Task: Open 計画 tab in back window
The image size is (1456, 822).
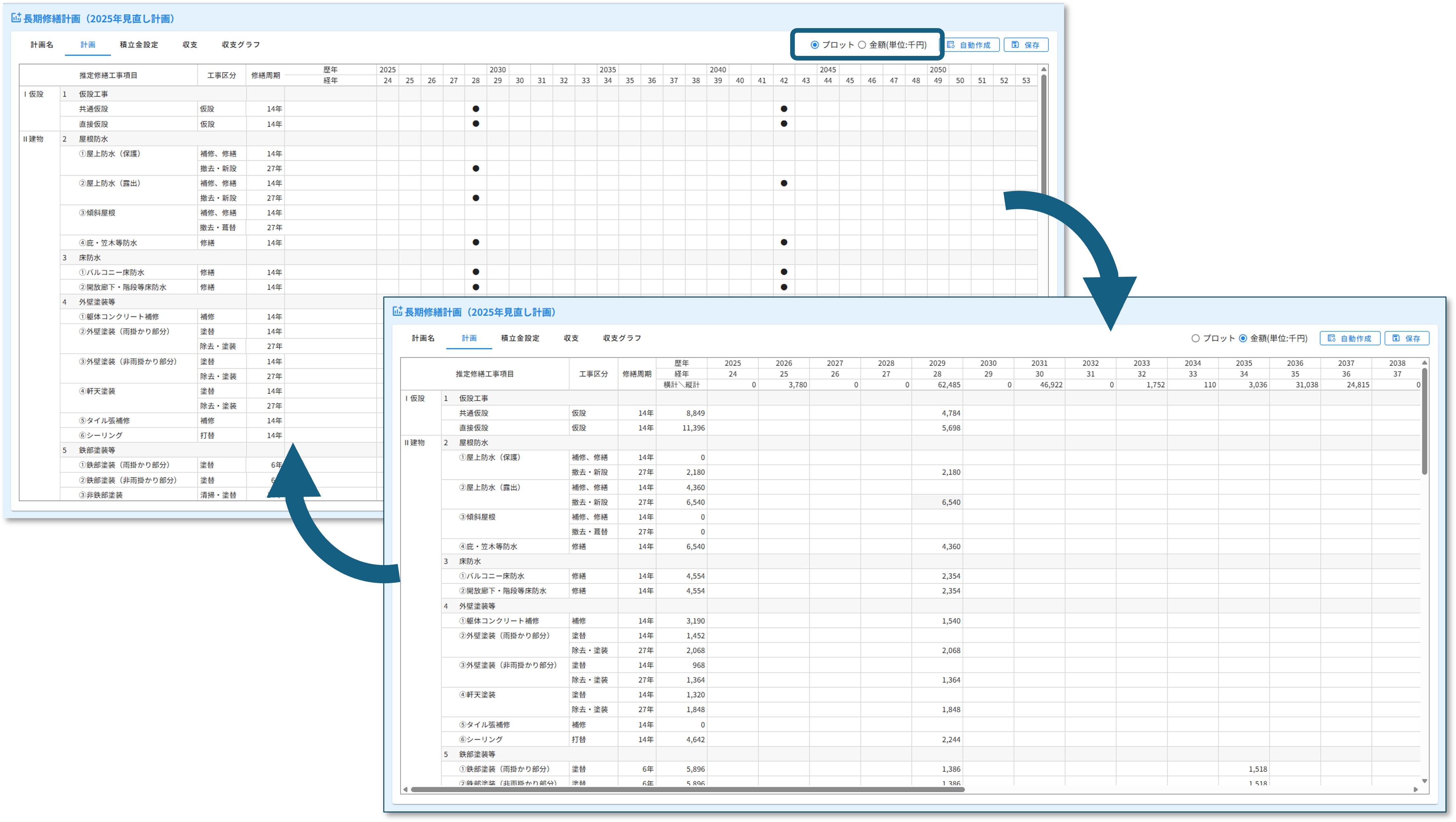Action: [x=88, y=45]
